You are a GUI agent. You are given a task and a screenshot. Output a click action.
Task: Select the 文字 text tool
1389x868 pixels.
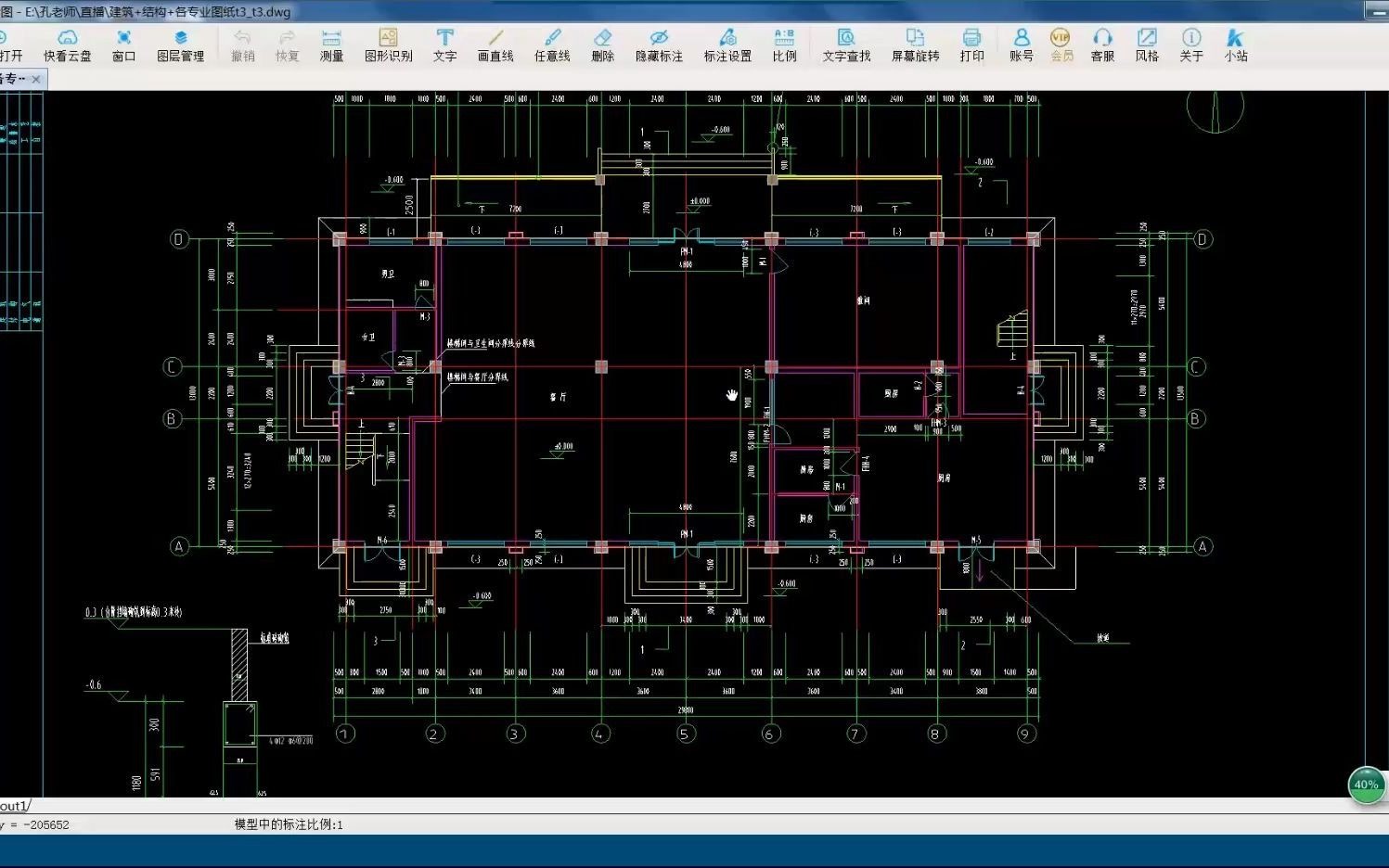[444, 45]
